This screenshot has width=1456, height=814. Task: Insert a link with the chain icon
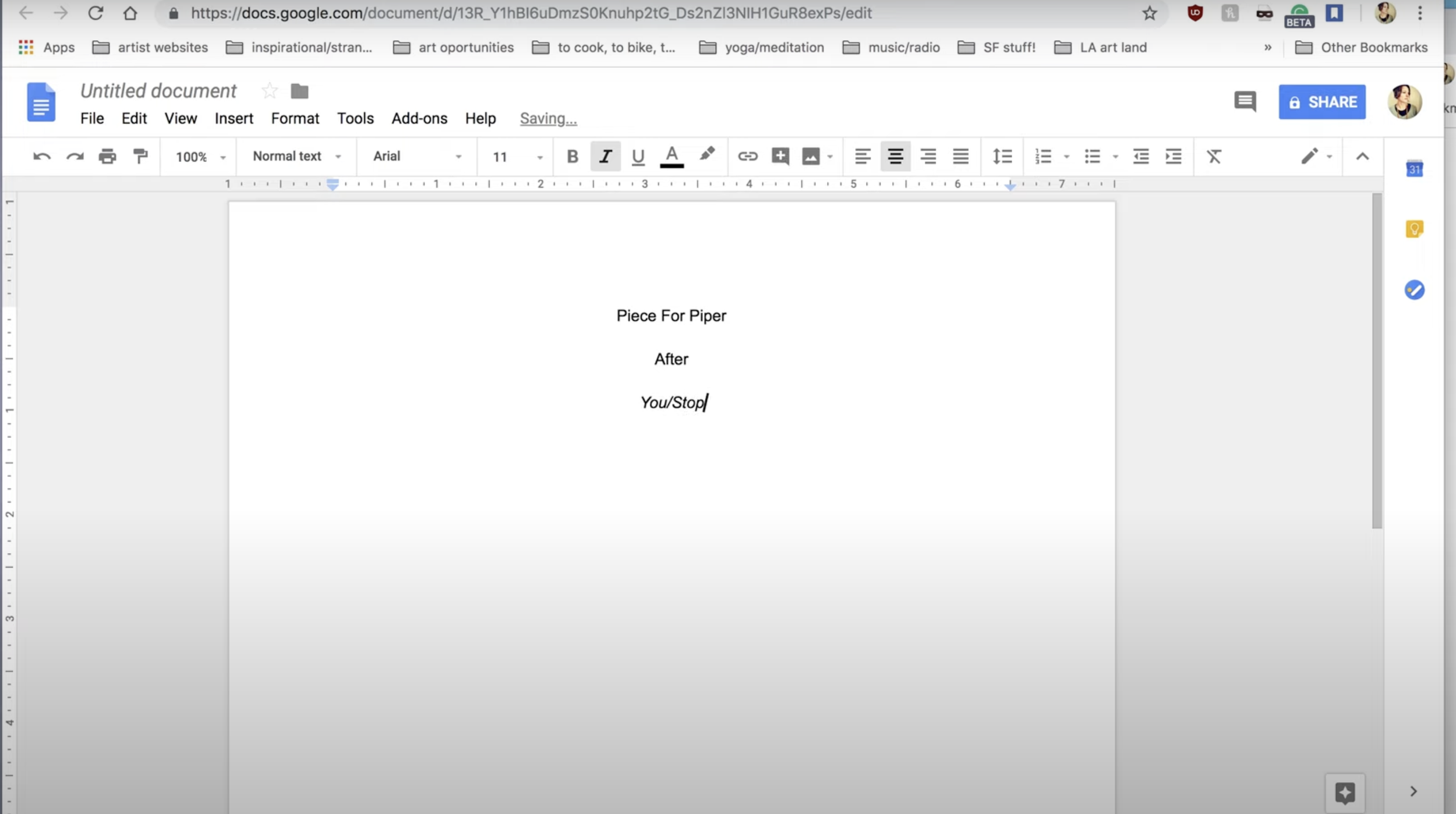point(747,156)
